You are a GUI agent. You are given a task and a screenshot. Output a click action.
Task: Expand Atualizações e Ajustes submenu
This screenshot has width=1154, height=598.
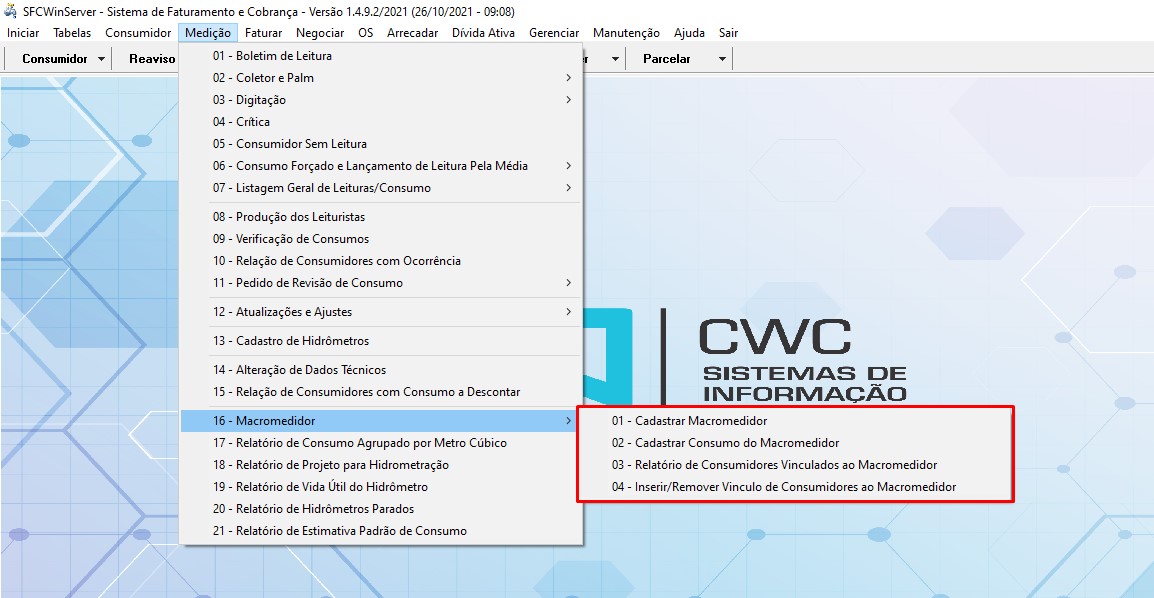click(x=294, y=312)
